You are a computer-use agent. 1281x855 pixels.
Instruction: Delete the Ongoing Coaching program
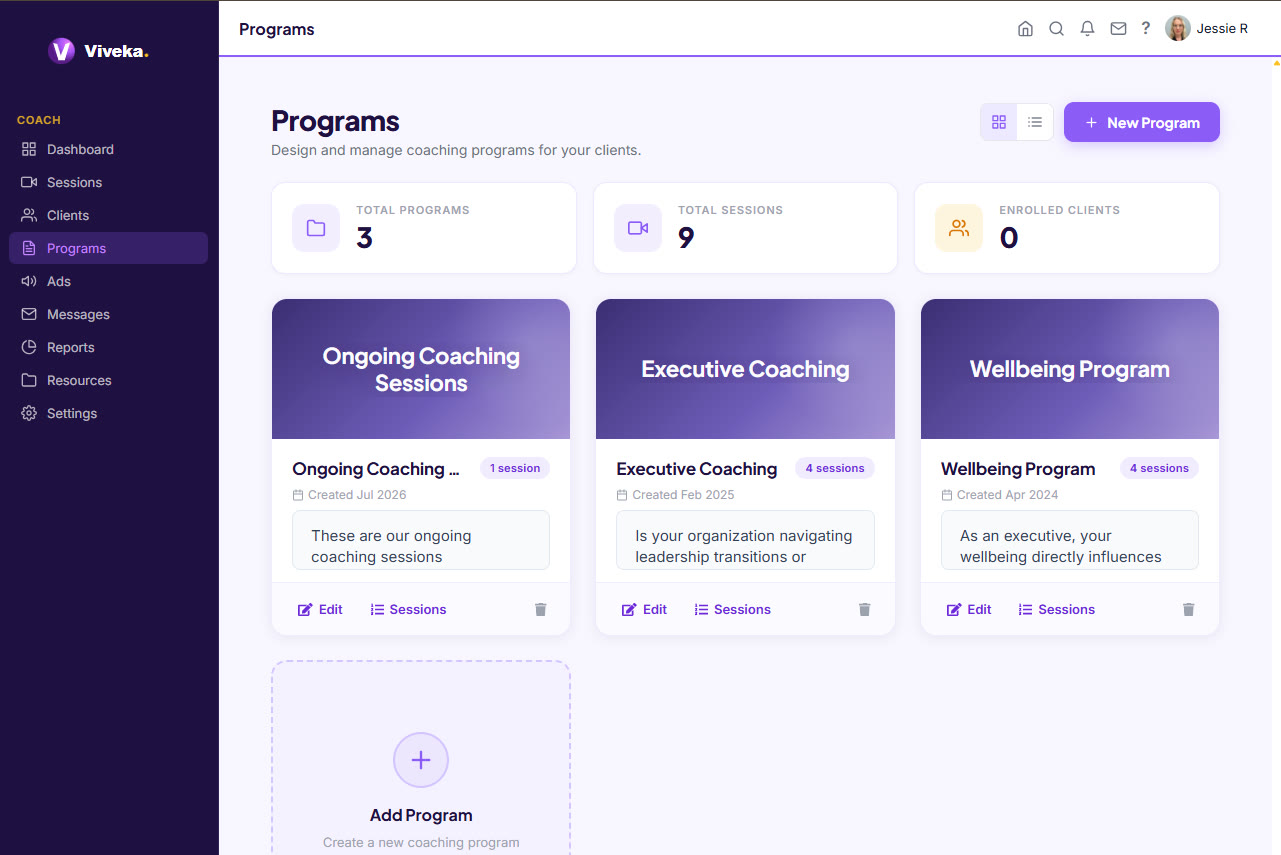click(x=540, y=609)
